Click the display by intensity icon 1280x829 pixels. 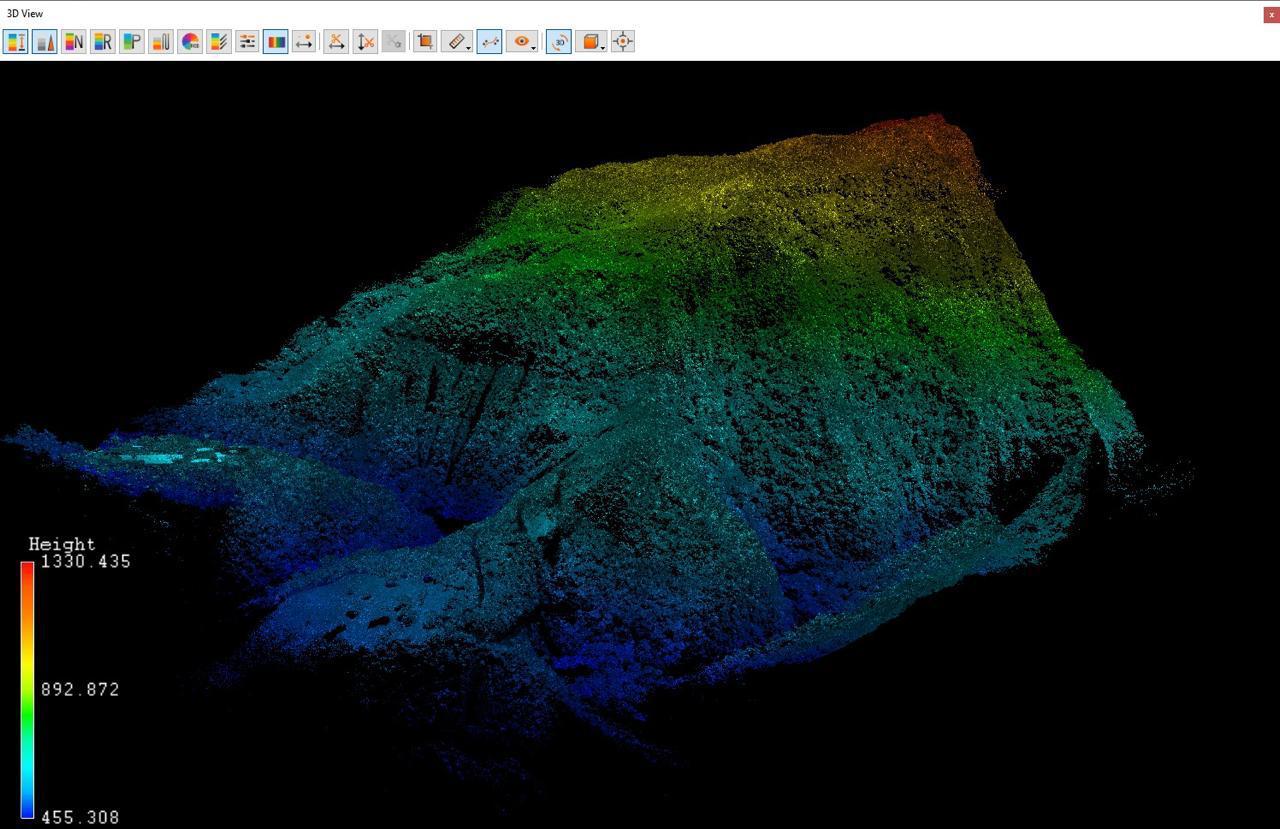tap(45, 41)
